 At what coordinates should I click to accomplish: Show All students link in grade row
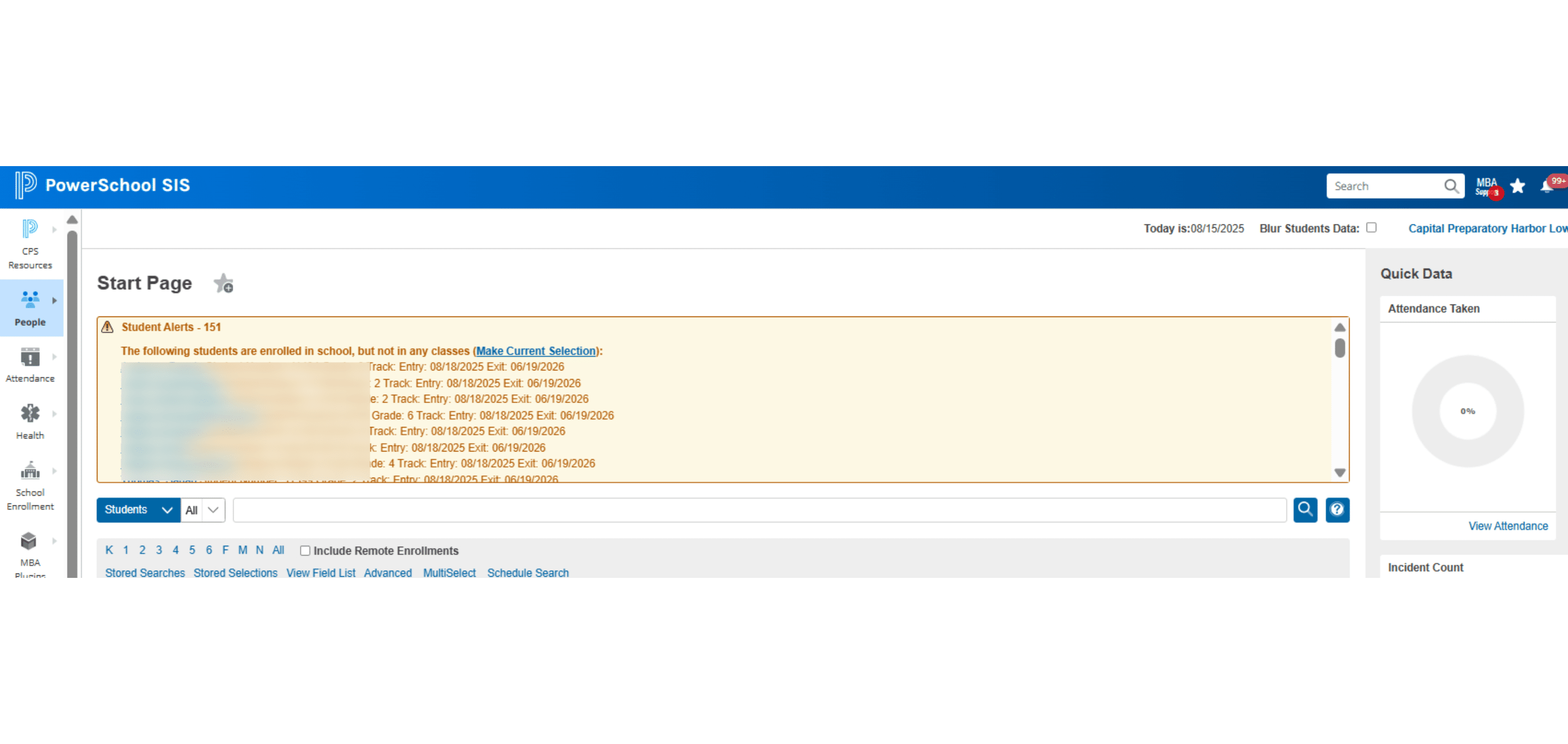[278, 551]
